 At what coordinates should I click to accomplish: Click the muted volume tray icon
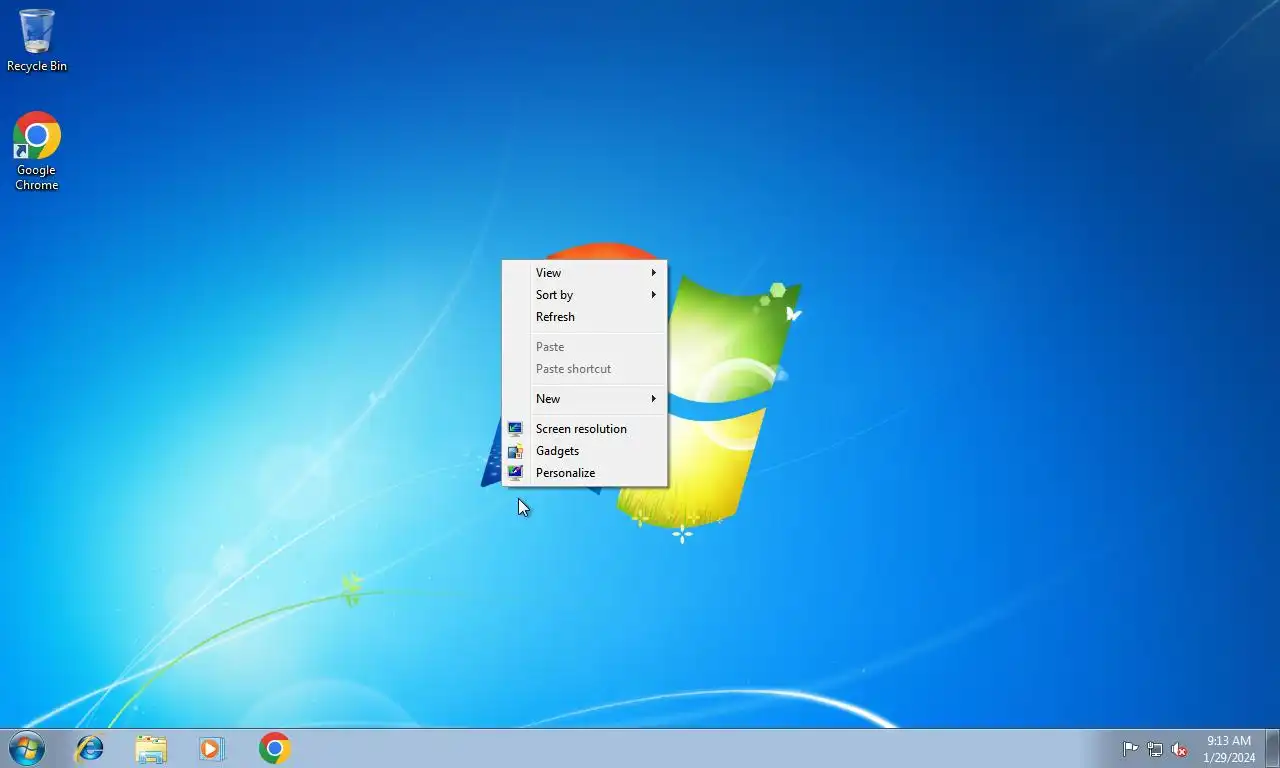(x=1179, y=749)
